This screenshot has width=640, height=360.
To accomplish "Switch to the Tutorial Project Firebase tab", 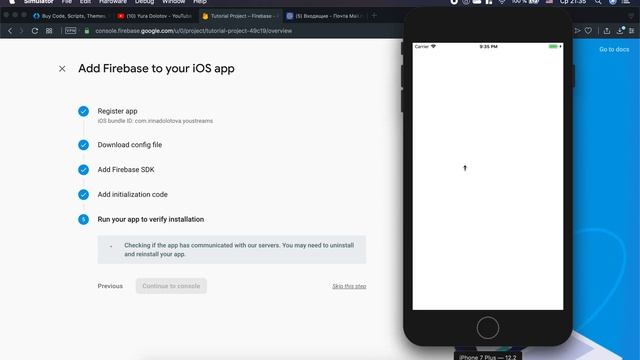I will [x=239, y=16].
